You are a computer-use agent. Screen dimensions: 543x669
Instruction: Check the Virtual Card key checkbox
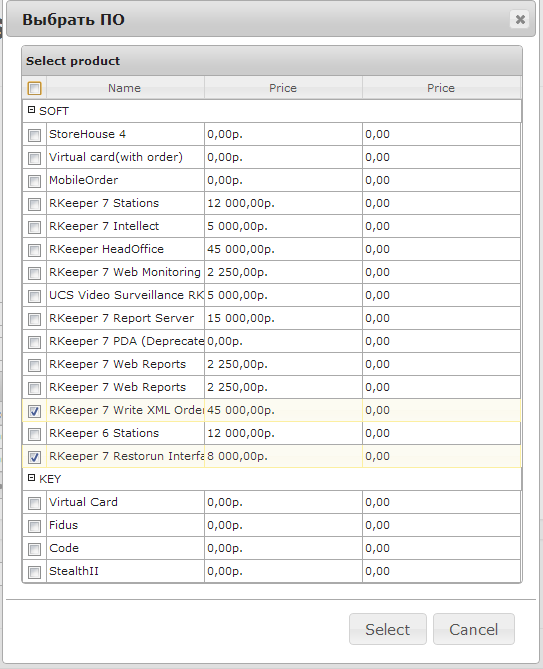(x=35, y=503)
